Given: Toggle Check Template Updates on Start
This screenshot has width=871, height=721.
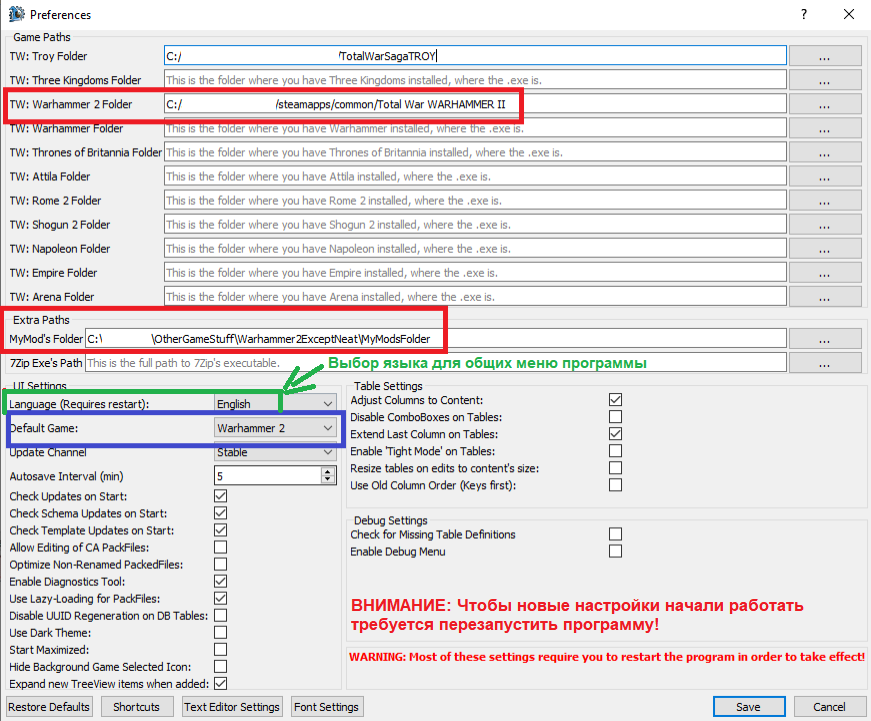Looking at the screenshot, I should [221, 530].
